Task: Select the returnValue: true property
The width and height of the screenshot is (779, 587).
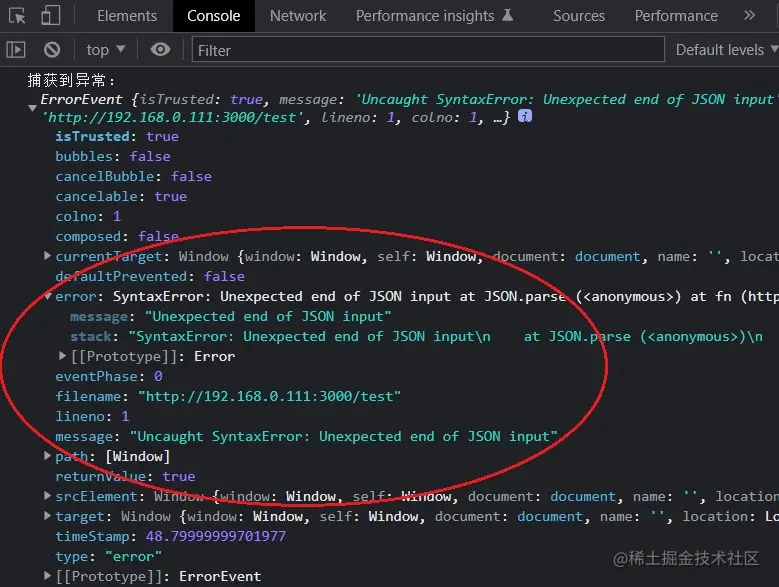Action: 125,476
